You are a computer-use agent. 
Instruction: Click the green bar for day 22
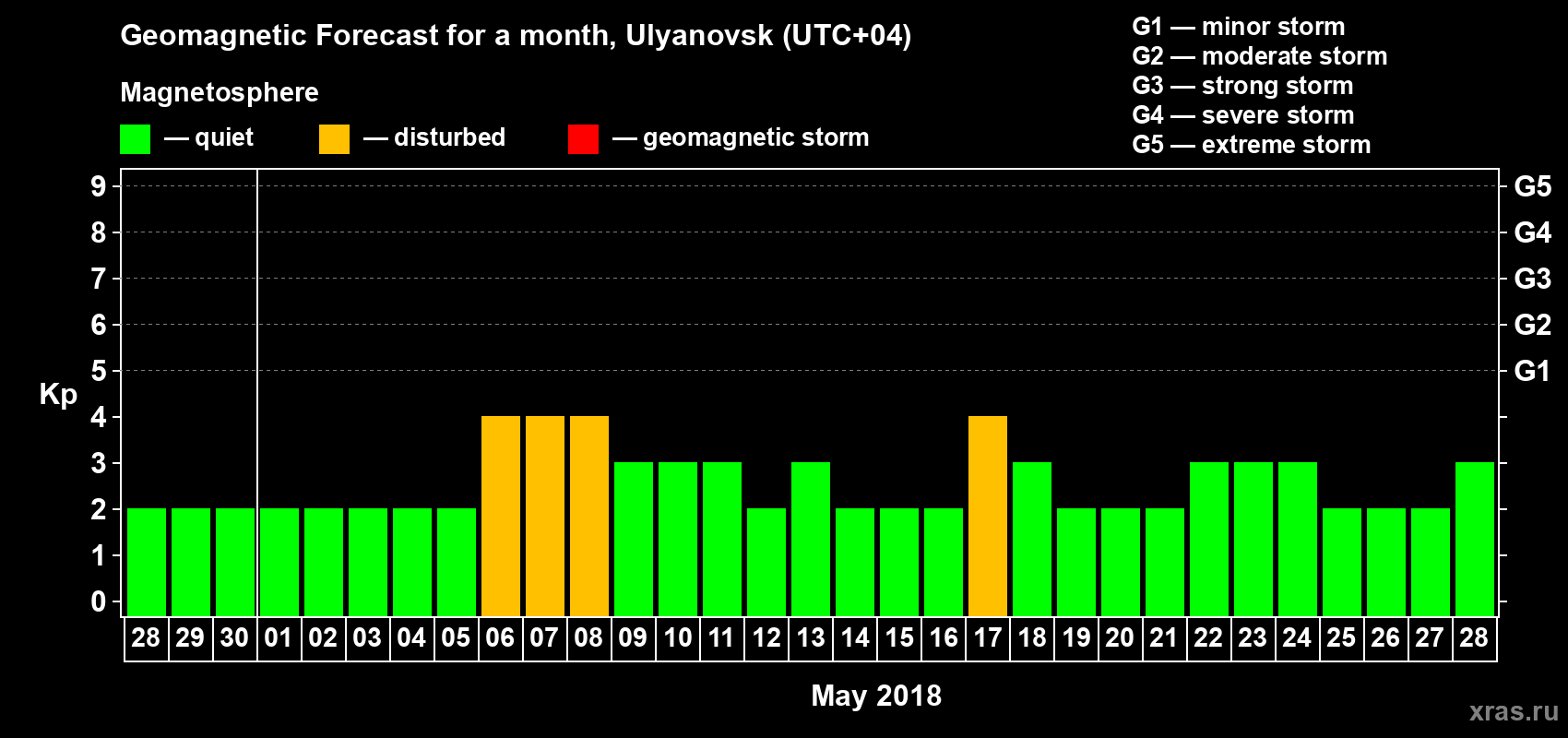pyautogui.click(x=1209, y=539)
